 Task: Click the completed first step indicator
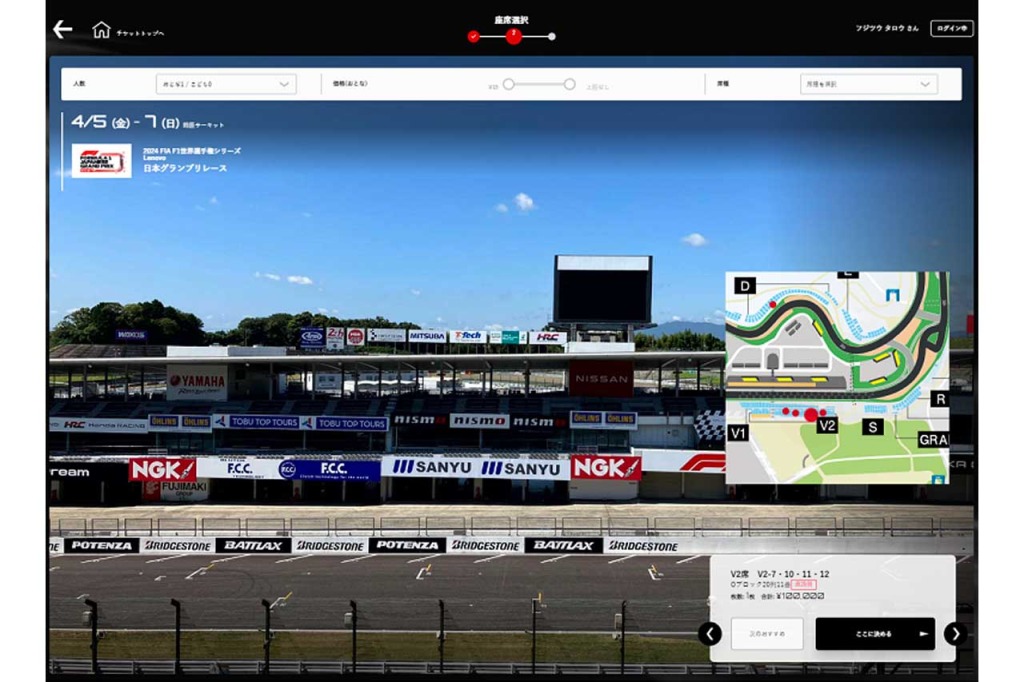(x=473, y=37)
